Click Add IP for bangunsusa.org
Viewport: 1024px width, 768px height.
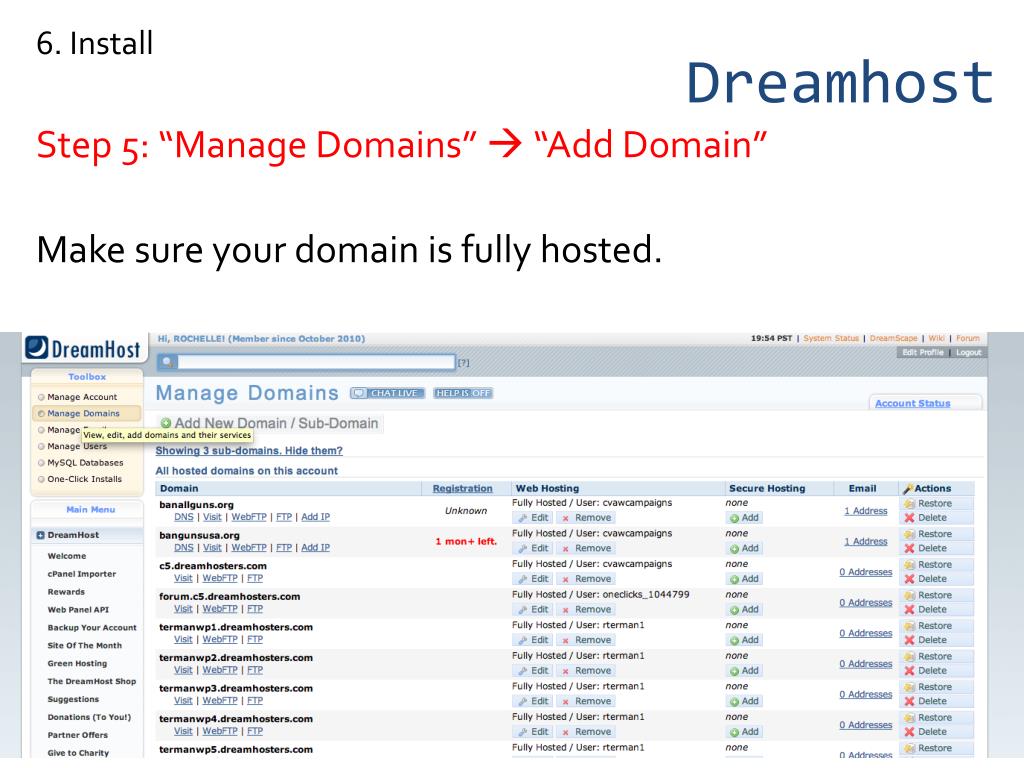tap(315, 547)
